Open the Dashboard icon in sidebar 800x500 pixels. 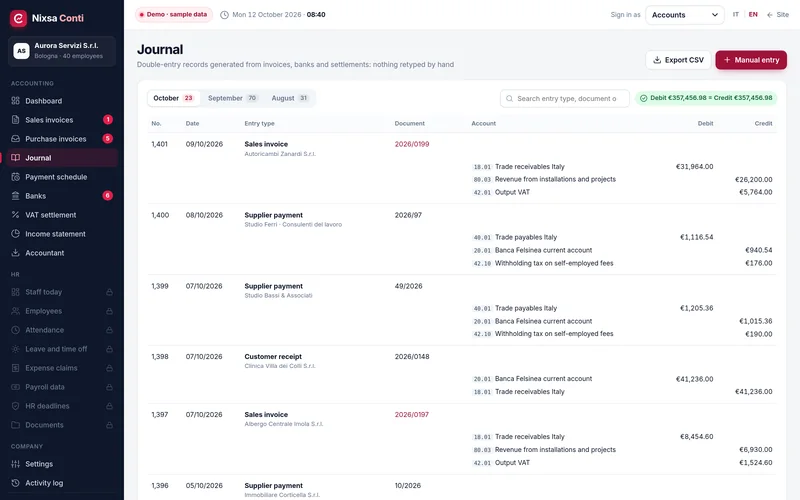click(x=15, y=101)
